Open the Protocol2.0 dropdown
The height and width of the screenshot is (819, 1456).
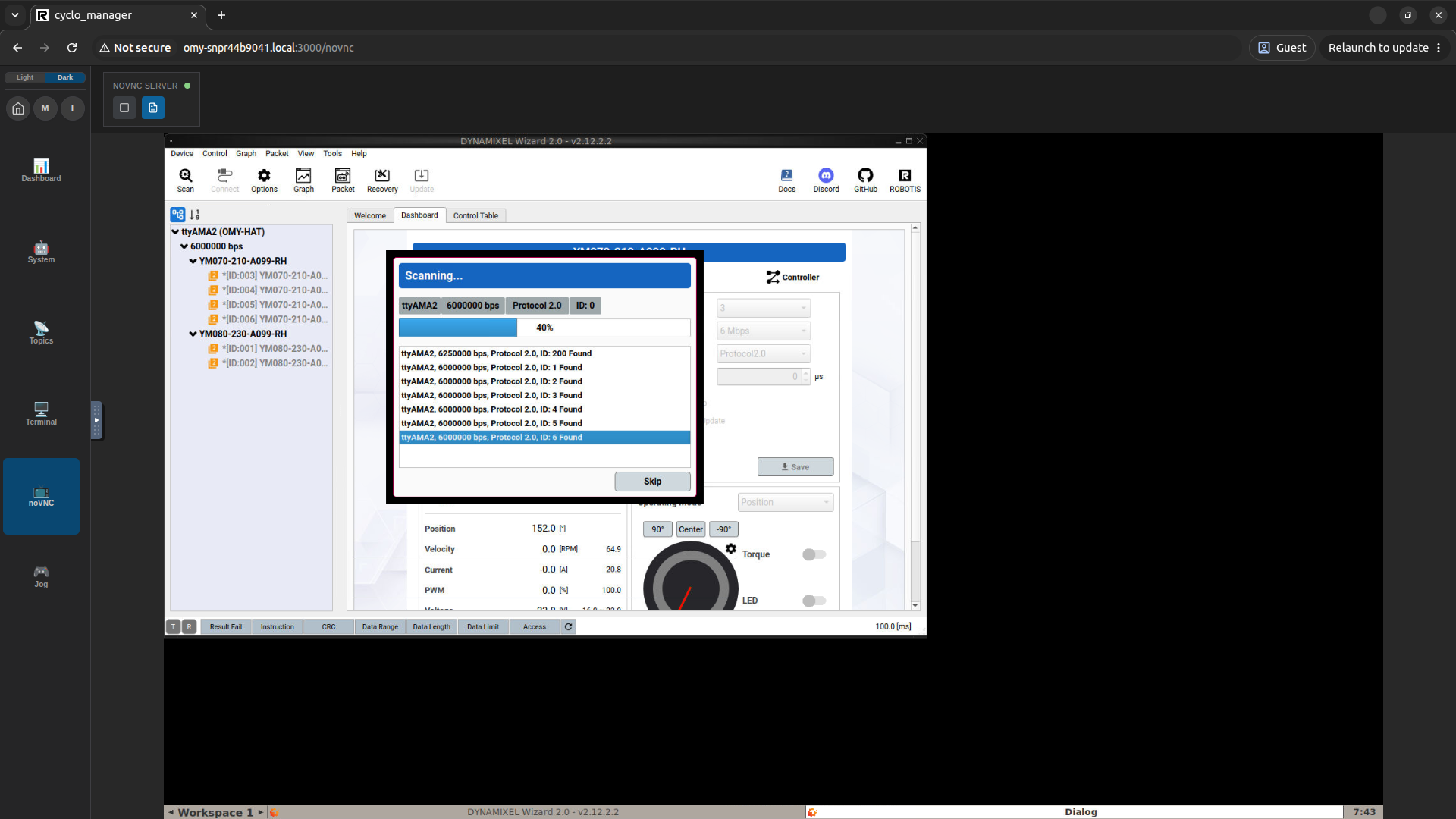tap(764, 353)
